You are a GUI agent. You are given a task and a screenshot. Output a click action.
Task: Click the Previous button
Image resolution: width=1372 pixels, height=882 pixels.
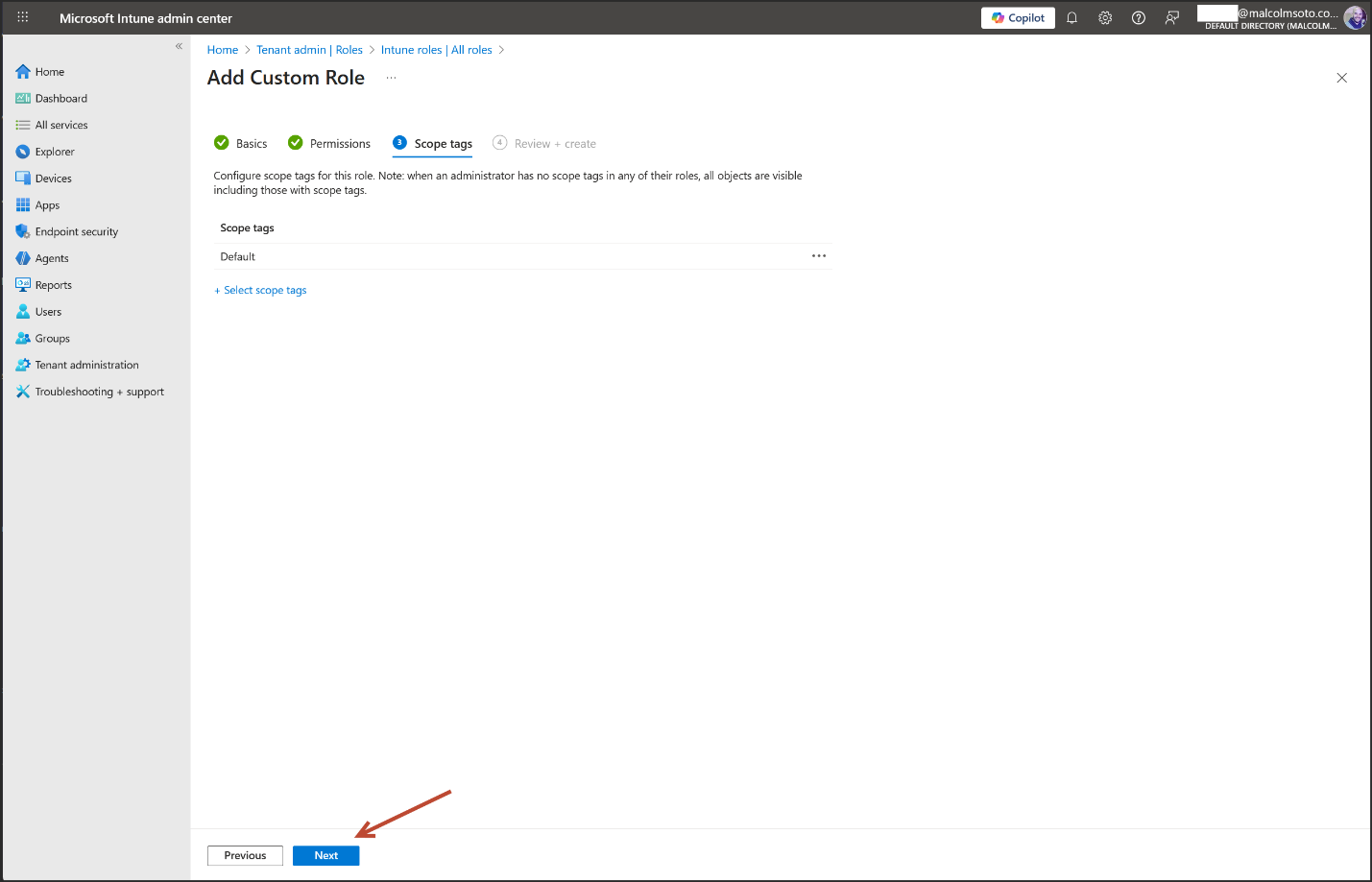(x=245, y=855)
